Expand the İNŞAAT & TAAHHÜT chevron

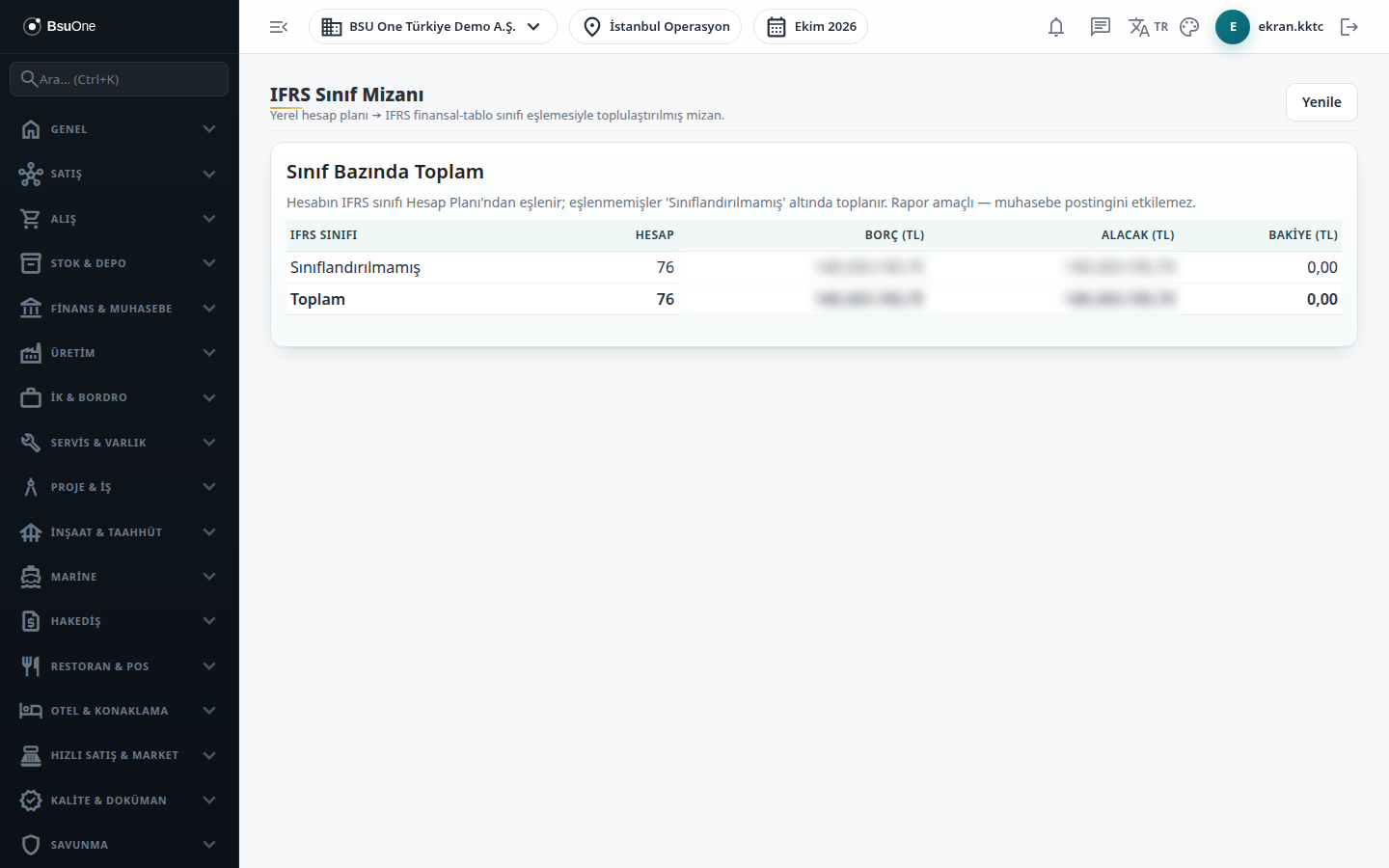(x=209, y=532)
